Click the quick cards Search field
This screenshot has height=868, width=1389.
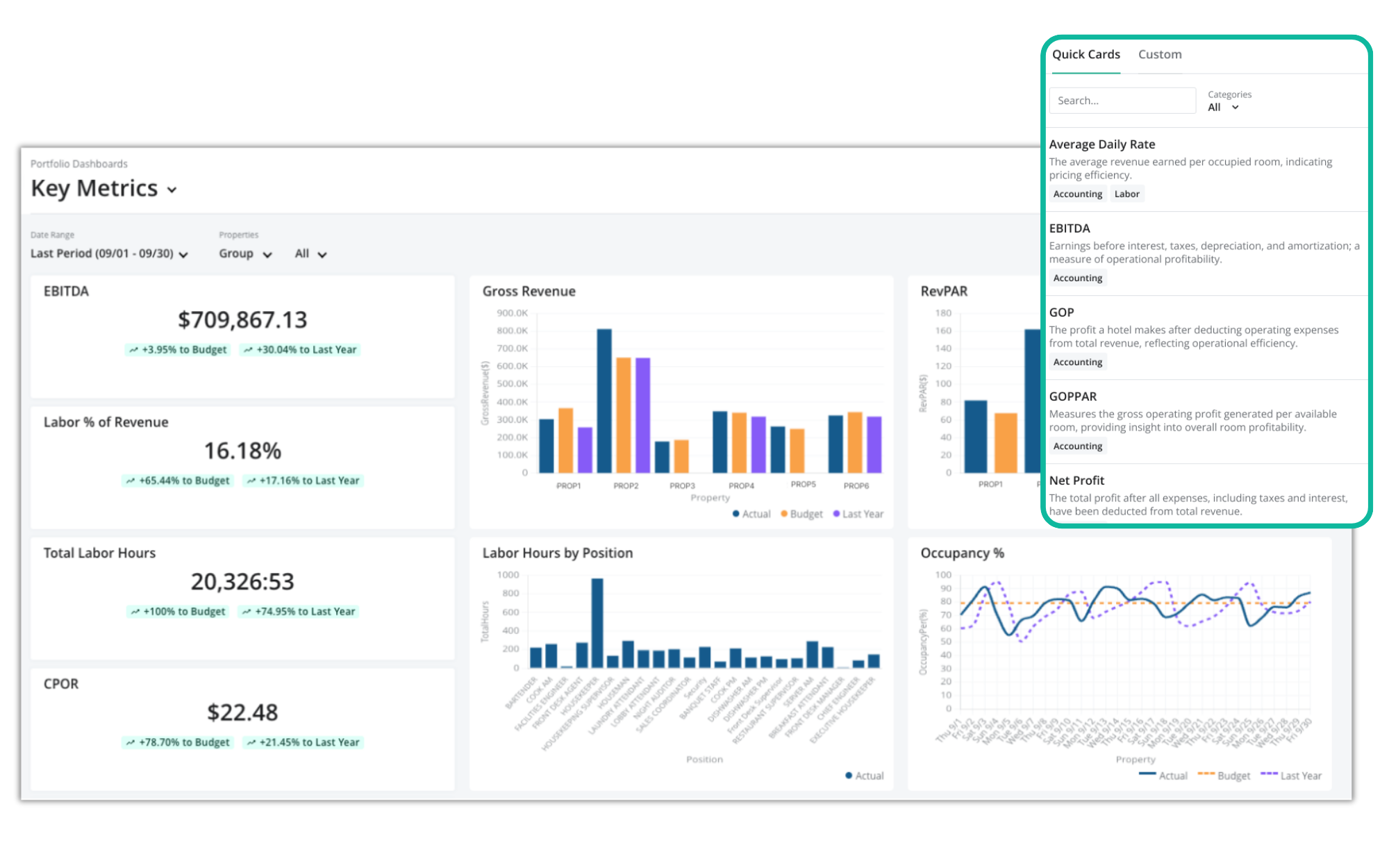(x=1122, y=101)
